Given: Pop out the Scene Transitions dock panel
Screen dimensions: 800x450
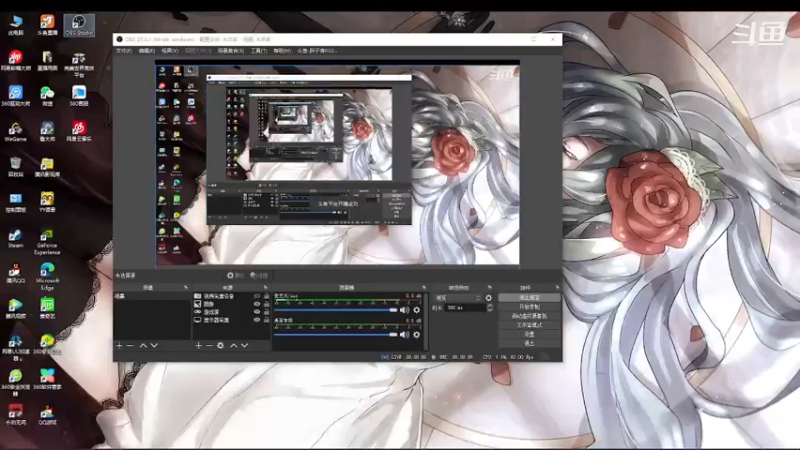Looking at the screenshot, I should point(490,288).
